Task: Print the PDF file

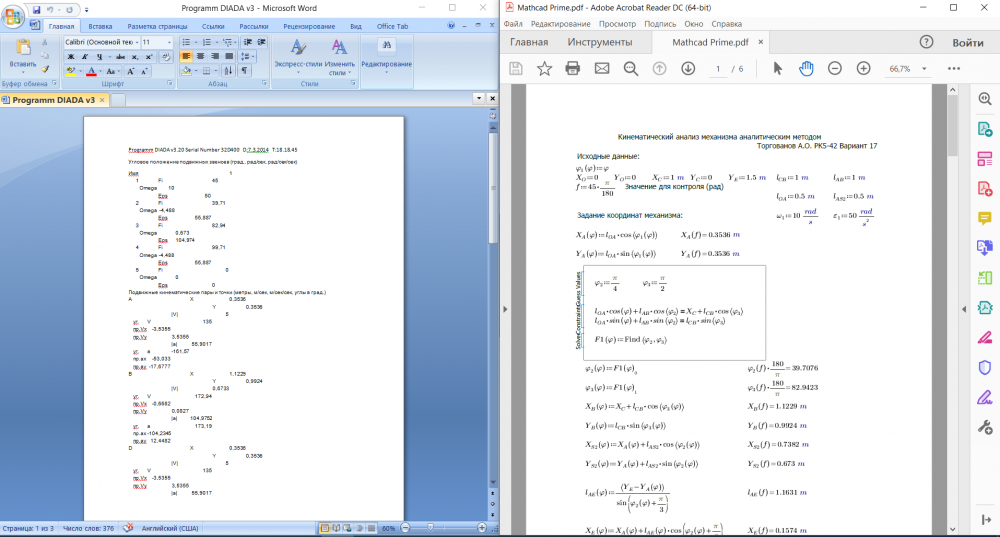Action: pos(573,69)
